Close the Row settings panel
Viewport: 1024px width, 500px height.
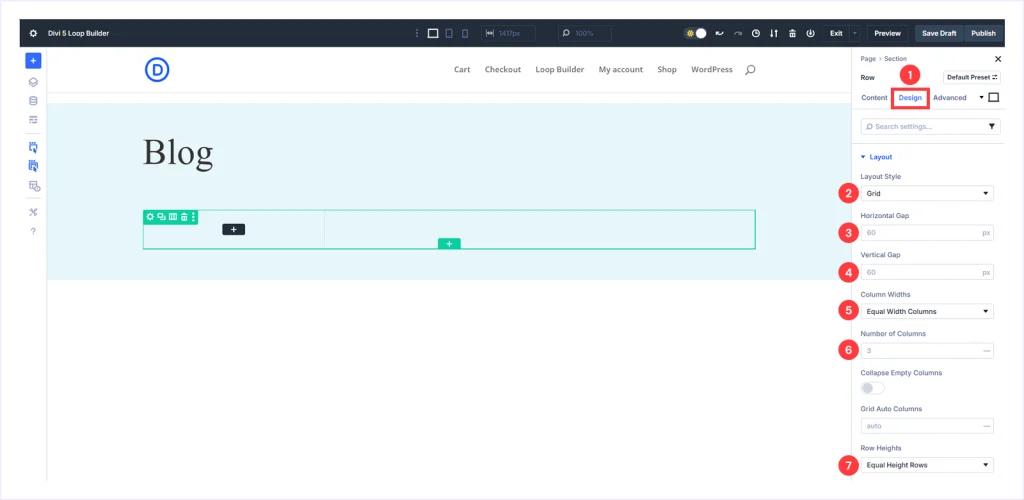coord(997,59)
